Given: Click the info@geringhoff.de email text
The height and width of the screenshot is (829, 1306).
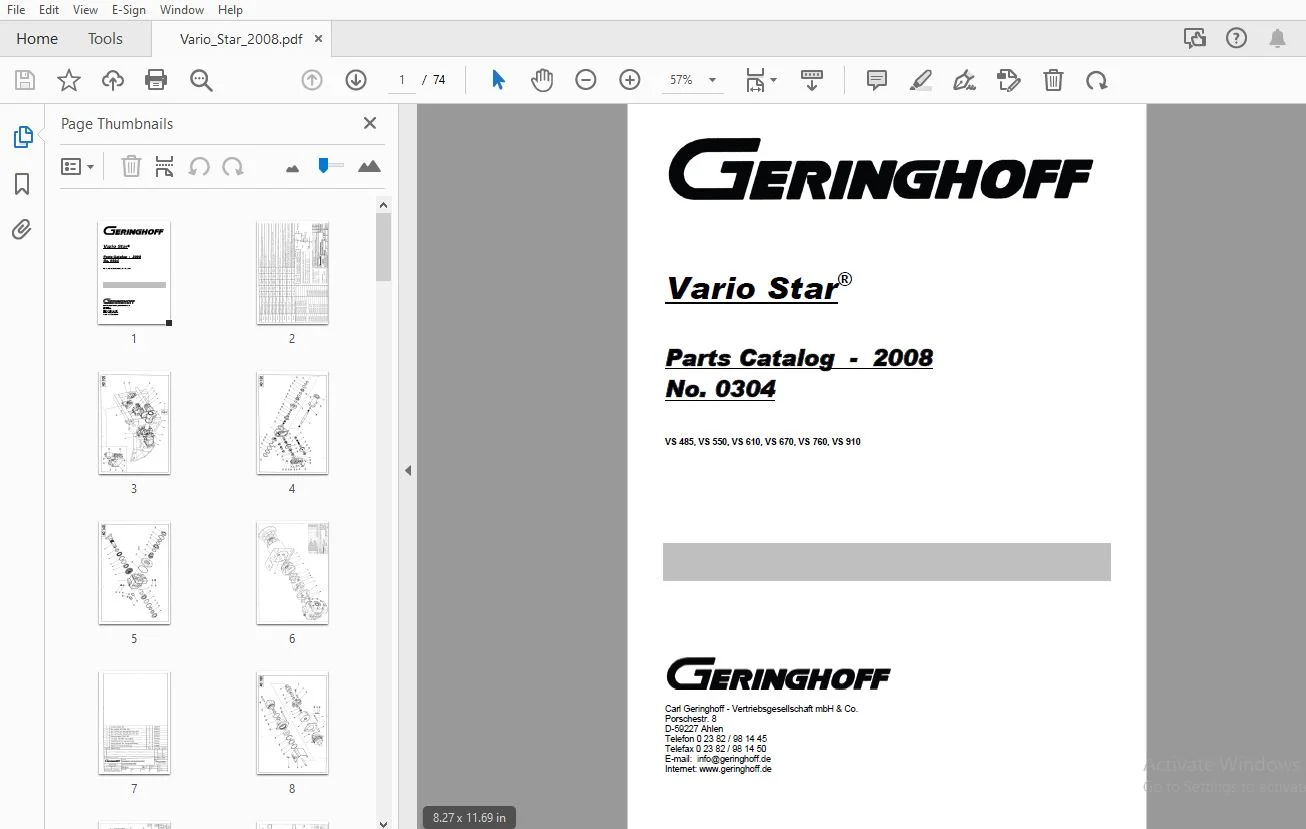Looking at the screenshot, I should click(x=734, y=759).
